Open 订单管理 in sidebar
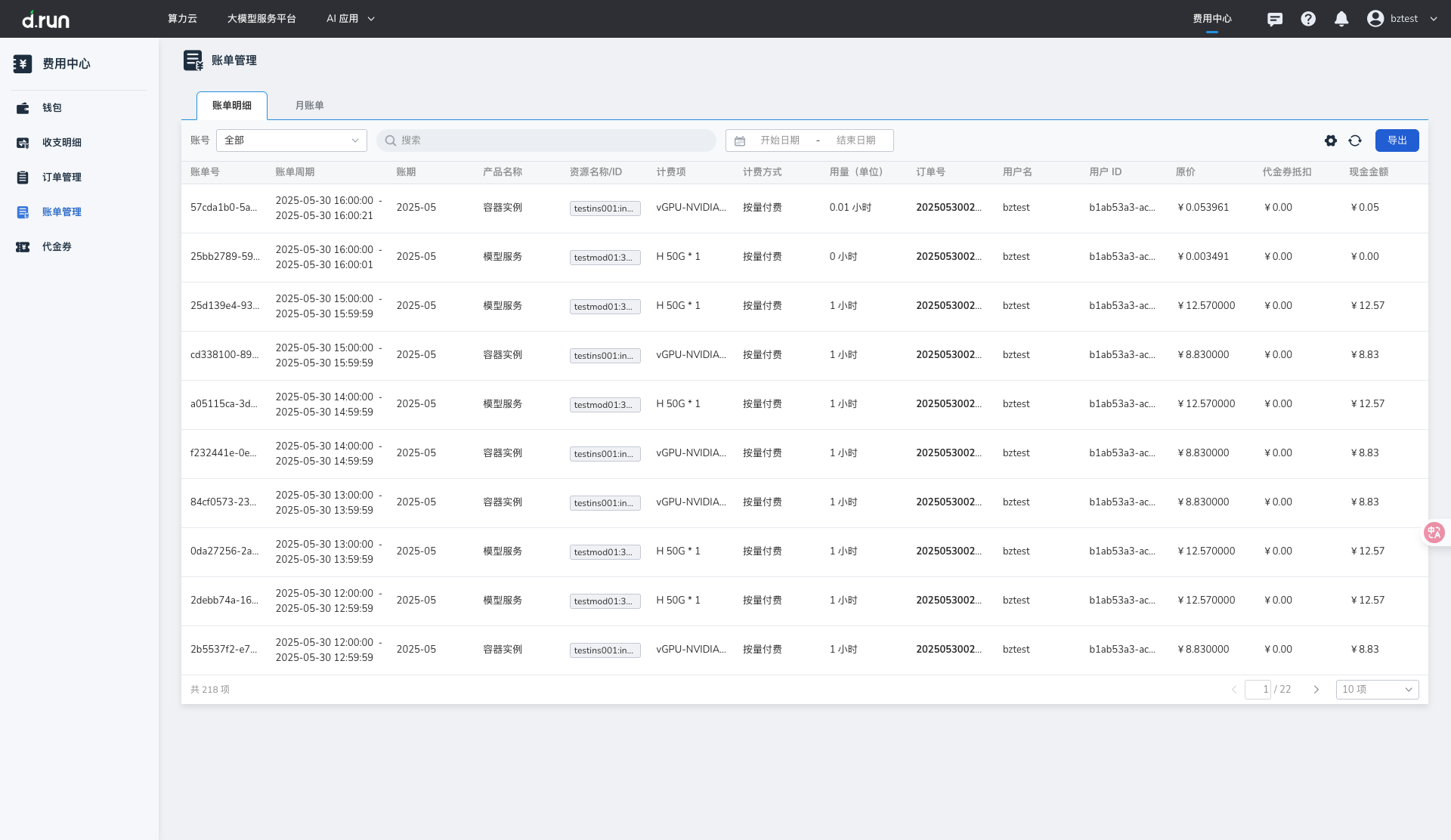1451x840 pixels. pyautogui.click(x=61, y=178)
